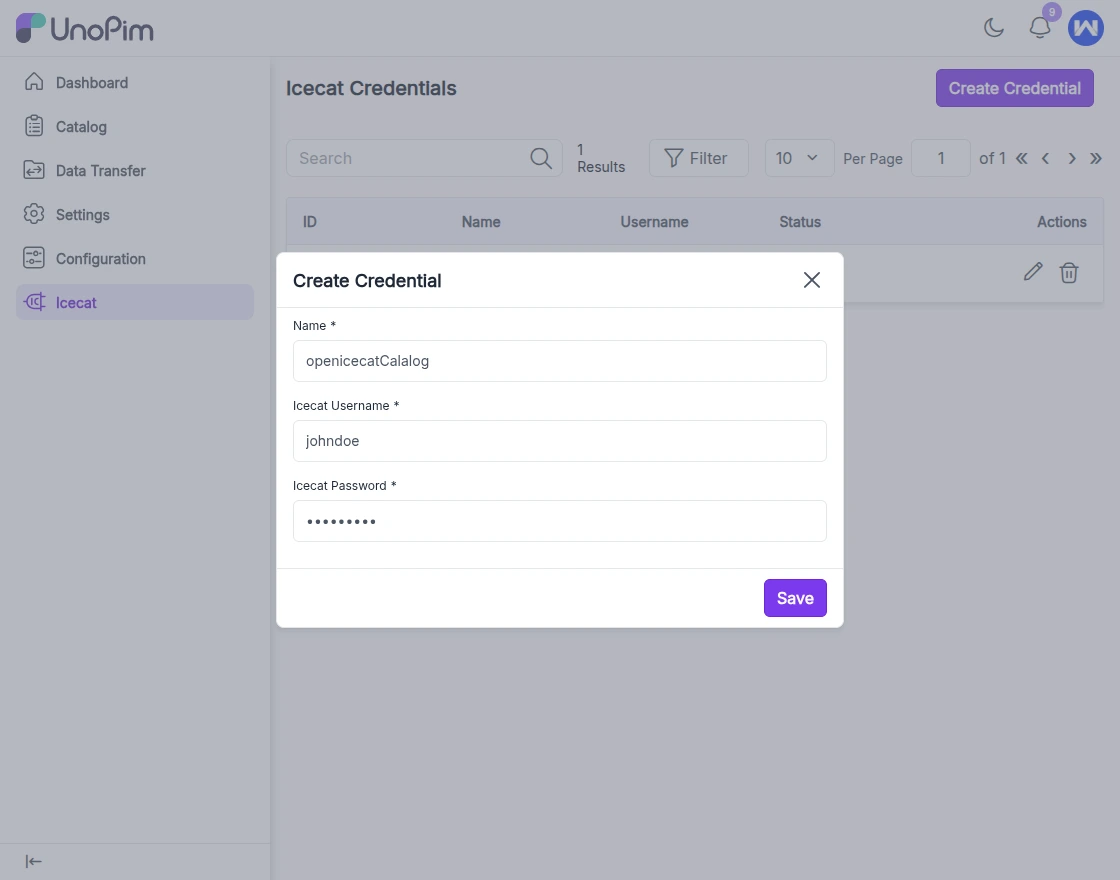Click the Configuration sliders icon
The height and width of the screenshot is (880, 1120).
(x=34, y=258)
